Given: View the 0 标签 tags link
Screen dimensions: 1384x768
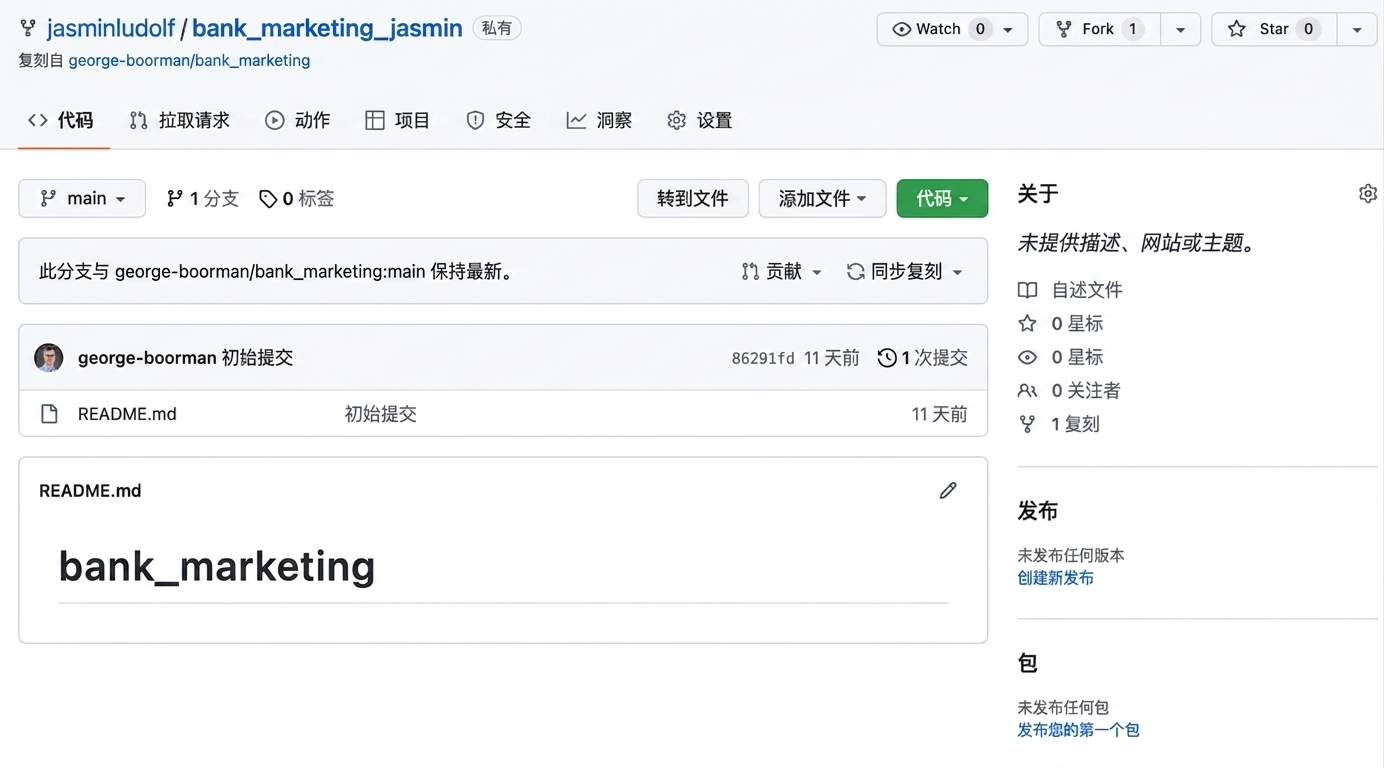Looking at the screenshot, I should (297, 198).
